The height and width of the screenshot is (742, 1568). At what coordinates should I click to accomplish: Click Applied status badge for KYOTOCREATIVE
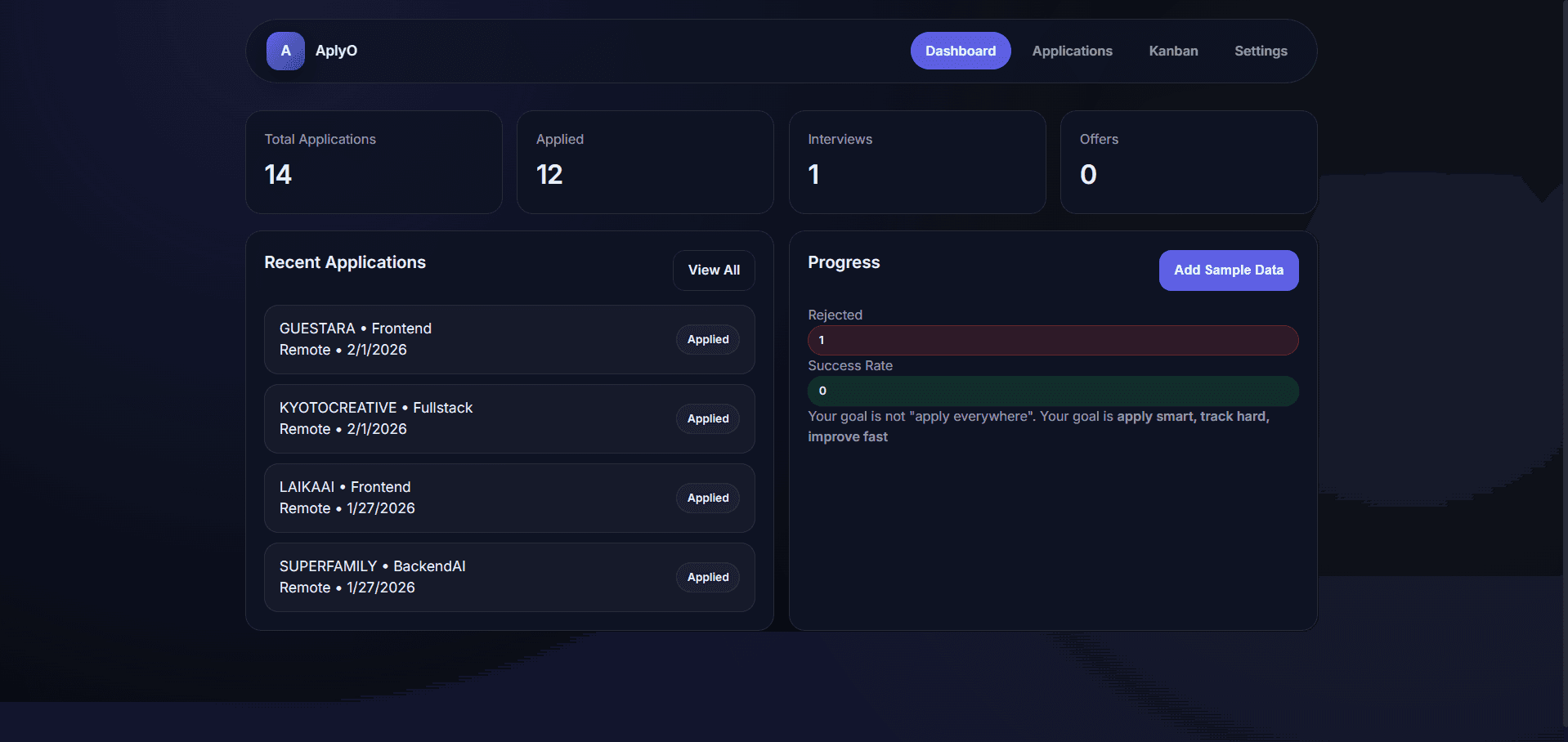click(x=707, y=419)
